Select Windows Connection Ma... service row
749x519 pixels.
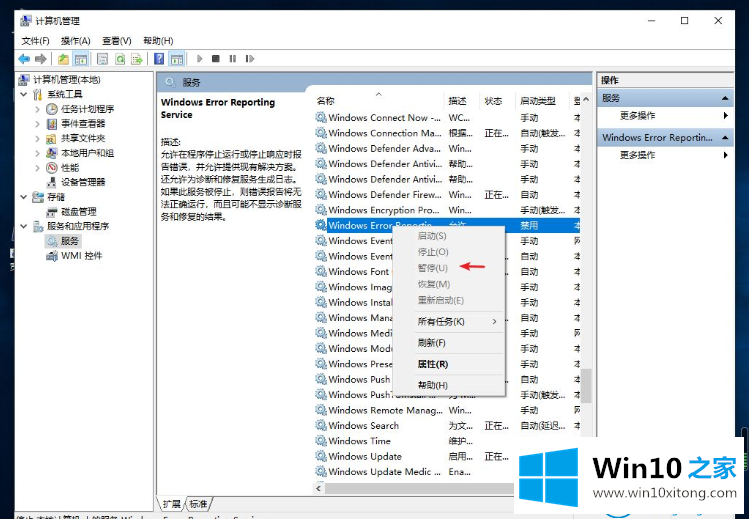coord(447,133)
